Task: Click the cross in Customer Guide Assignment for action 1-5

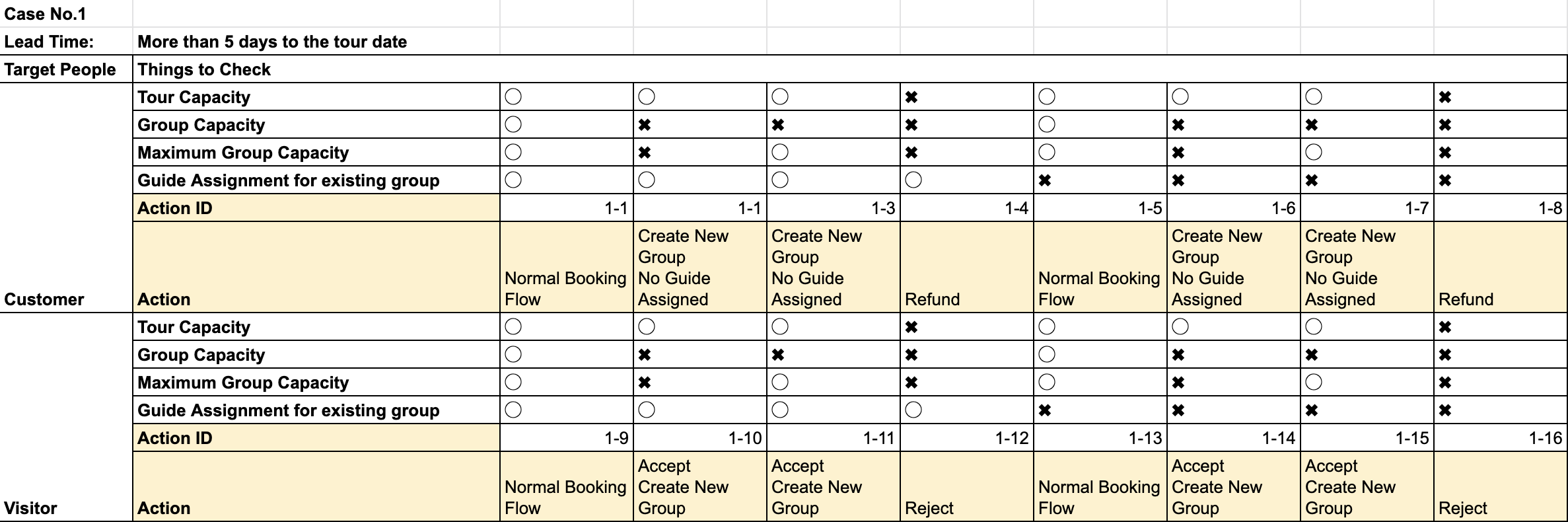Action: [1045, 180]
